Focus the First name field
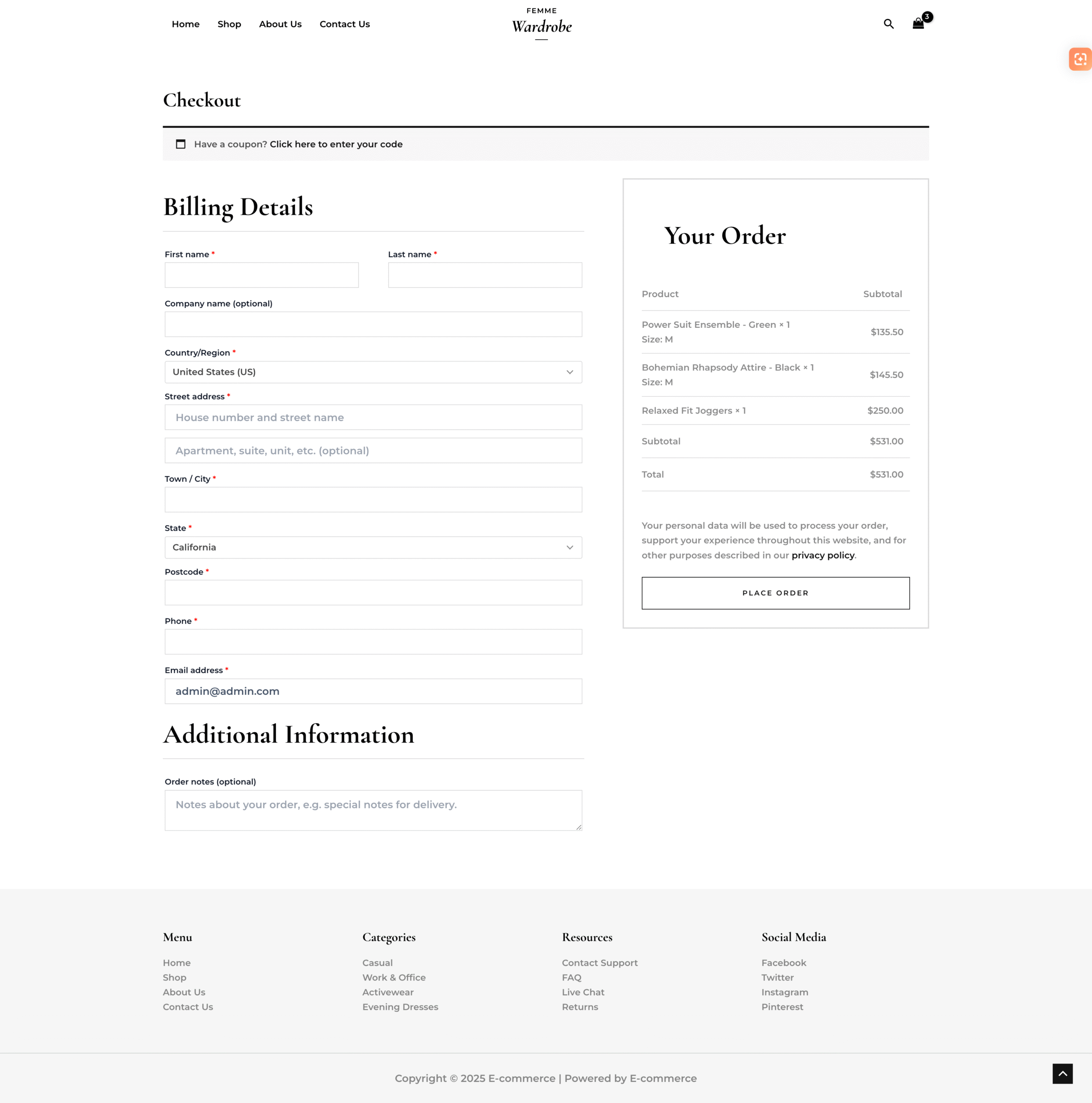The height and width of the screenshot is (1103, 1092). 261,275
